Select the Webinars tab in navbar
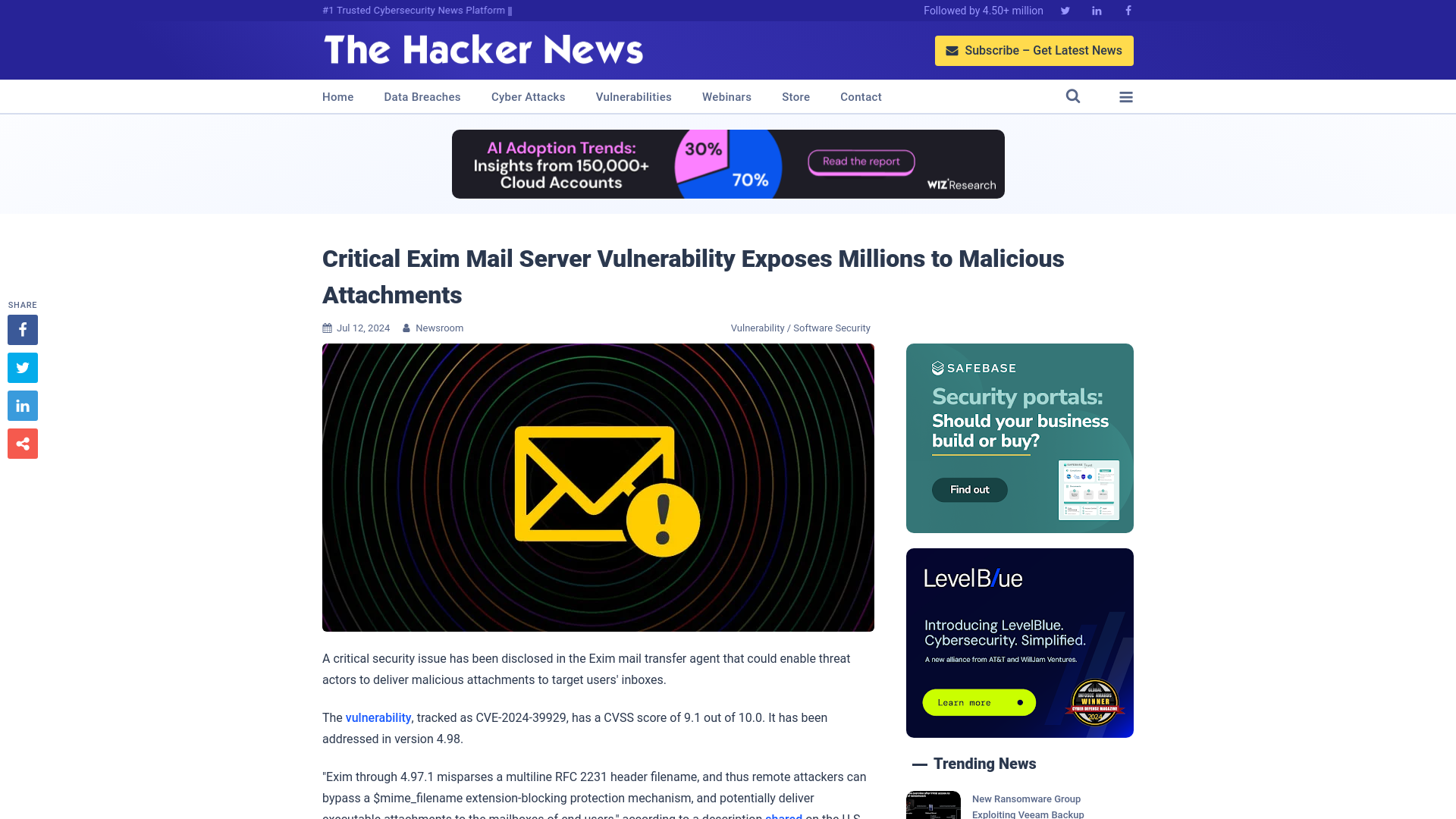This screenshot has height=819, width=1456. [726, 96]
